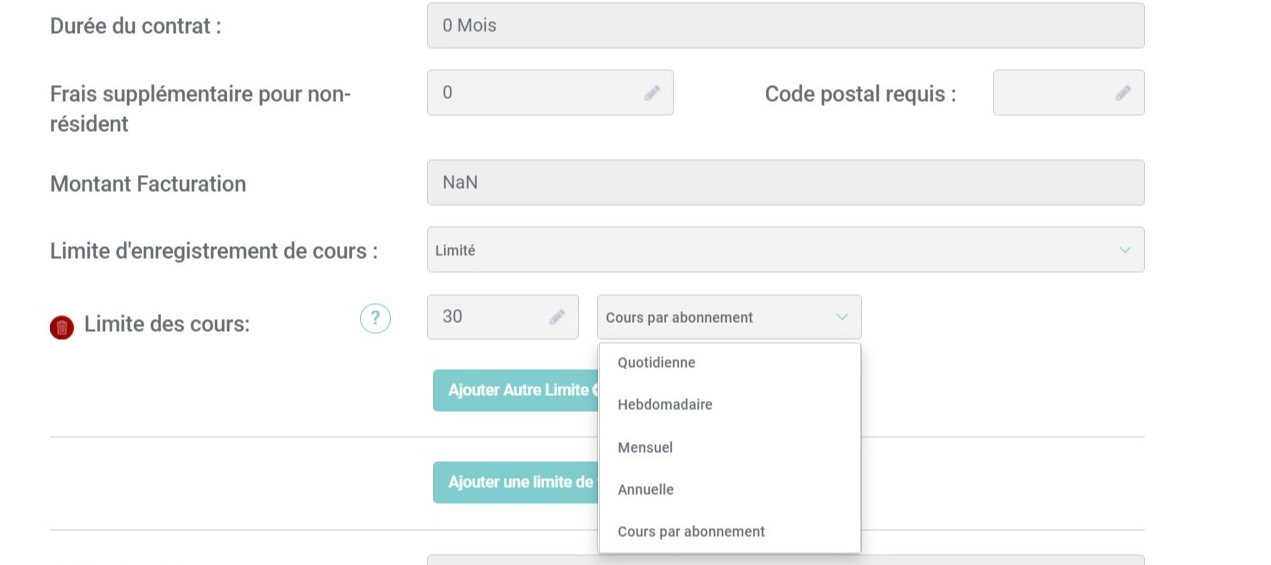Choose the Hebdomadaire option

click(664, 405)
